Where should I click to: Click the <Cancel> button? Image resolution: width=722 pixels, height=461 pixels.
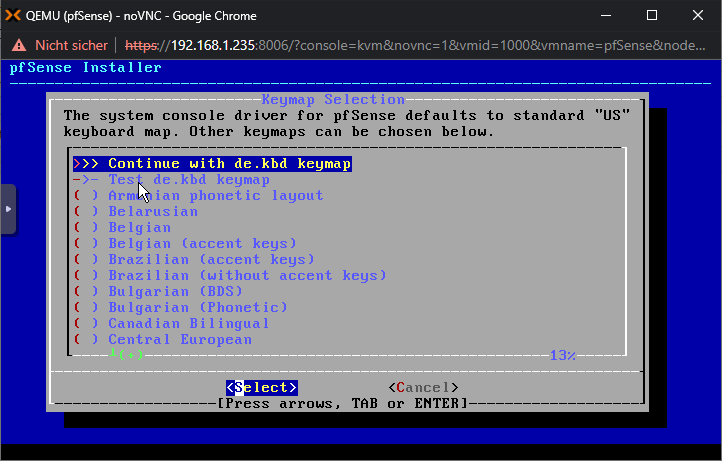pos(423,388)
